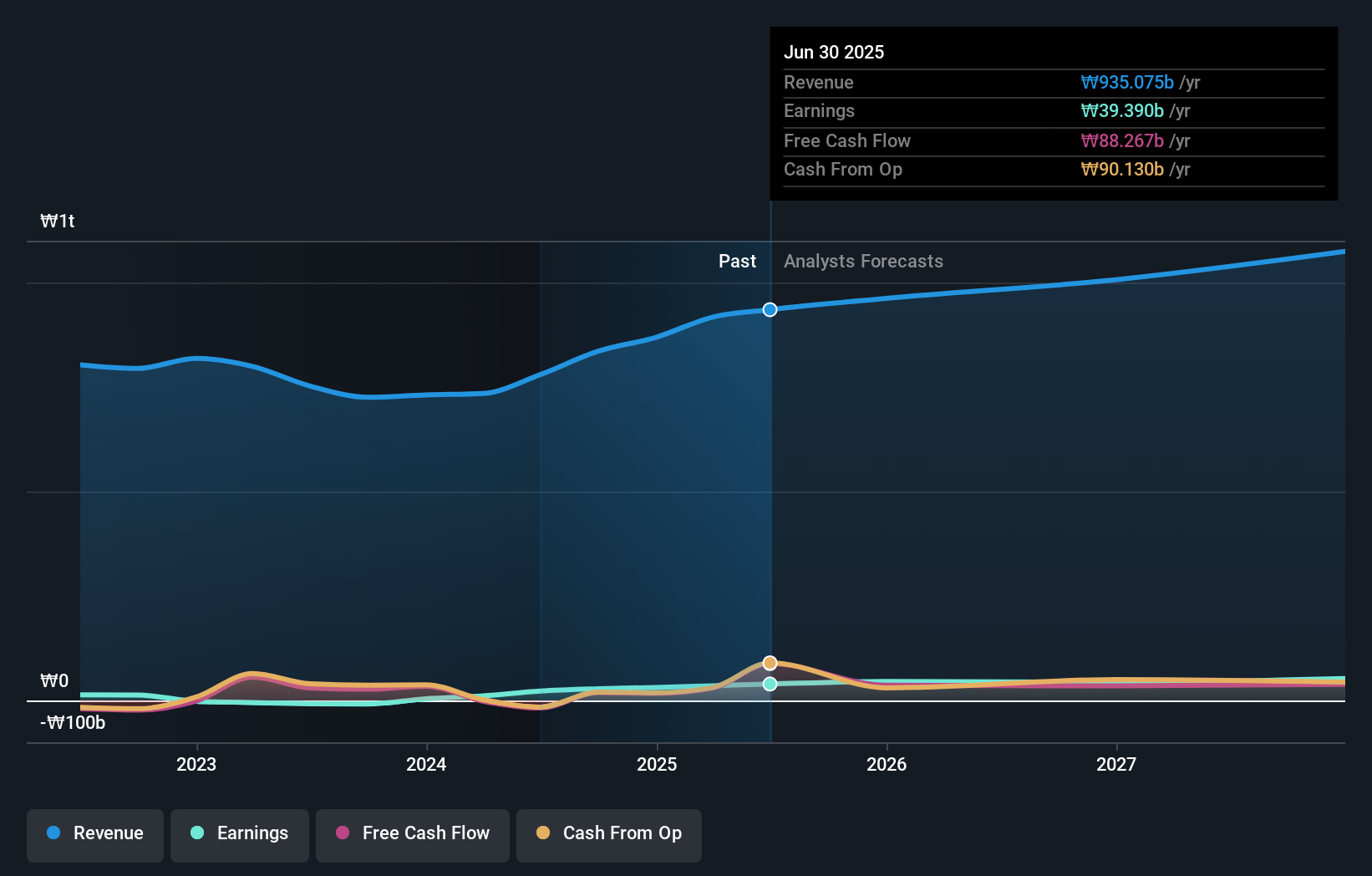Expand the Jun 30 2025 tooltip header
The width and height of the screenshot is (1372, 876).
click(834, 52)
